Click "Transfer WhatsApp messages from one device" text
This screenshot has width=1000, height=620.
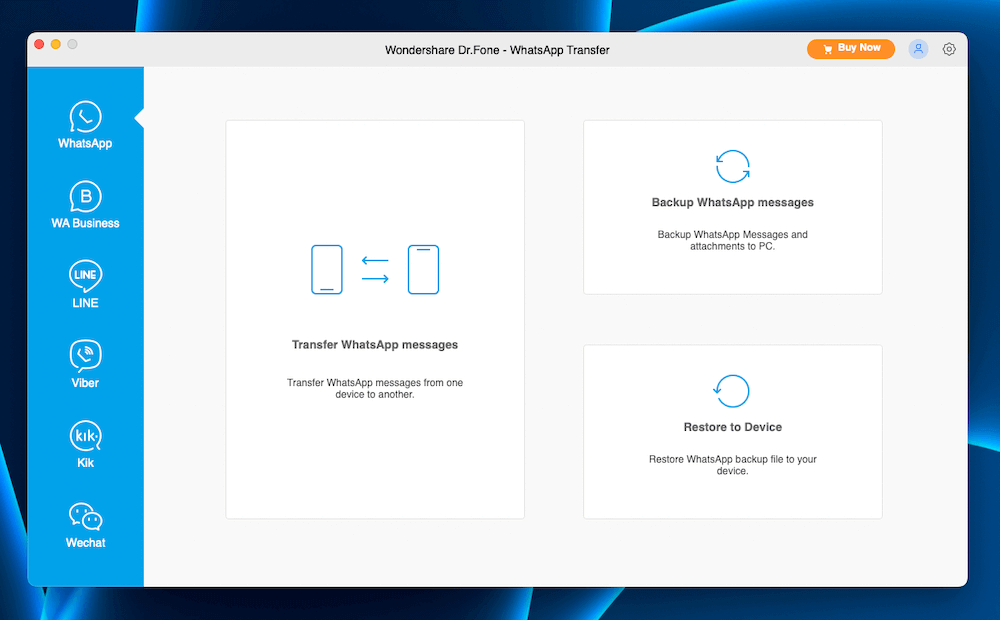pyautogui.click(x=375, y=388)
